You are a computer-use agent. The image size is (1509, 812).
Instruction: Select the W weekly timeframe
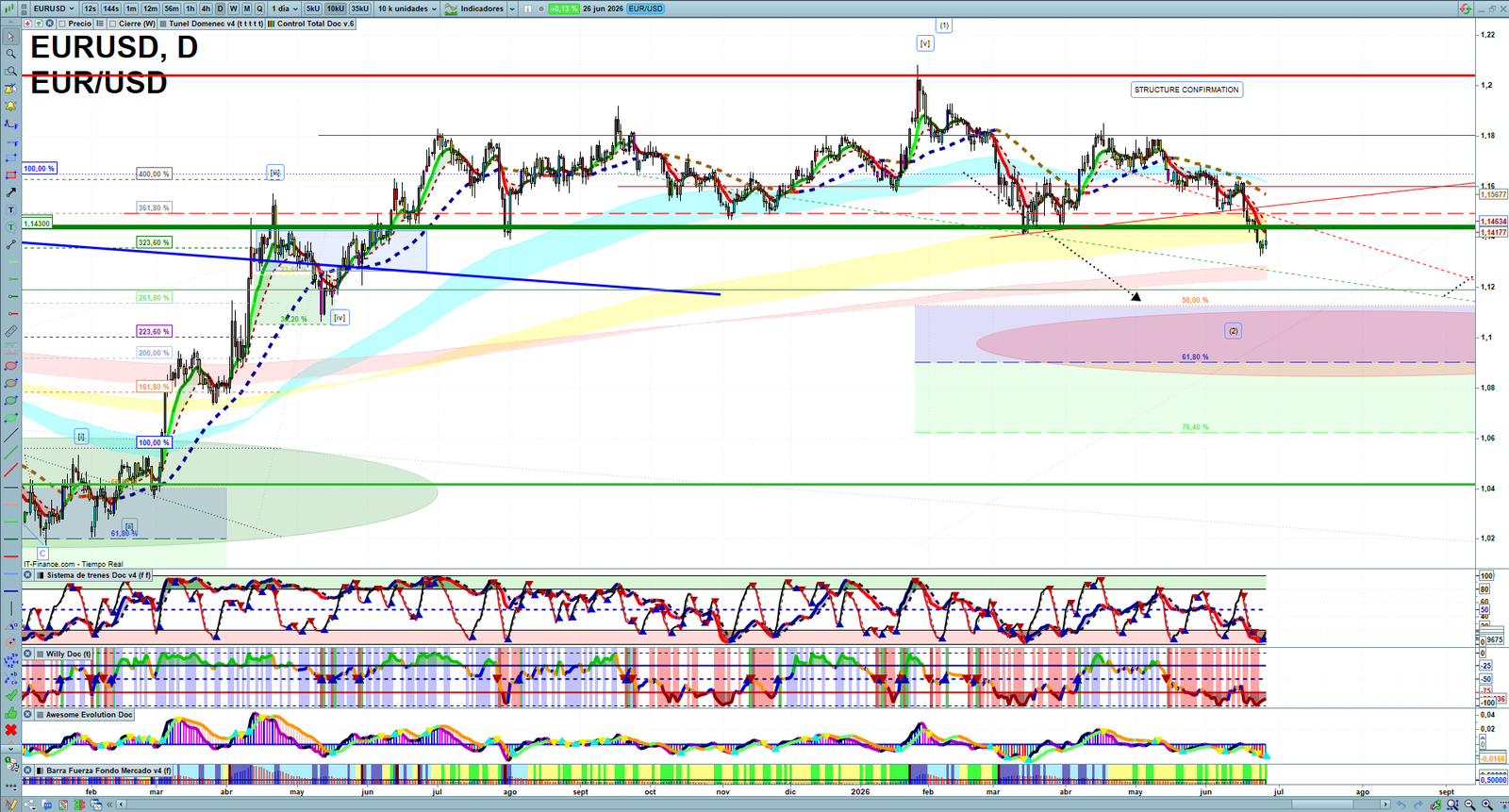[233, 8]
